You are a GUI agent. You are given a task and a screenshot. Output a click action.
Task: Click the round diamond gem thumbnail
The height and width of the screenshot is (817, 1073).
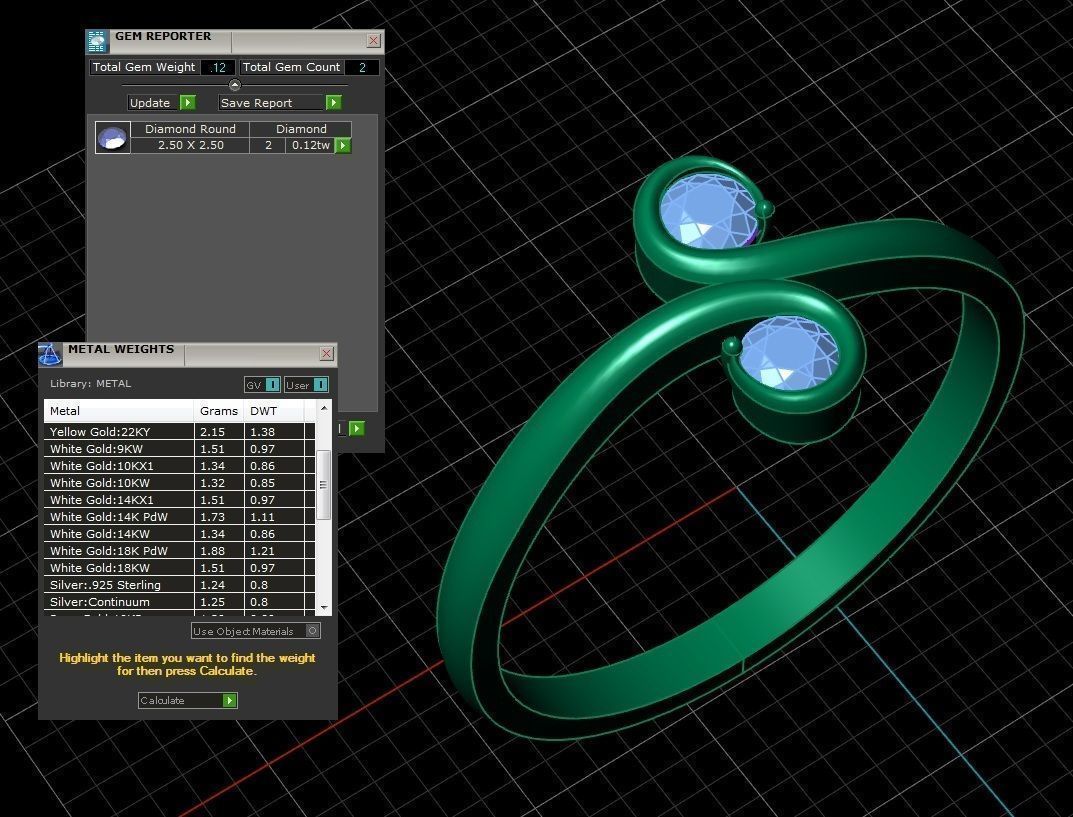click(113, 138)
